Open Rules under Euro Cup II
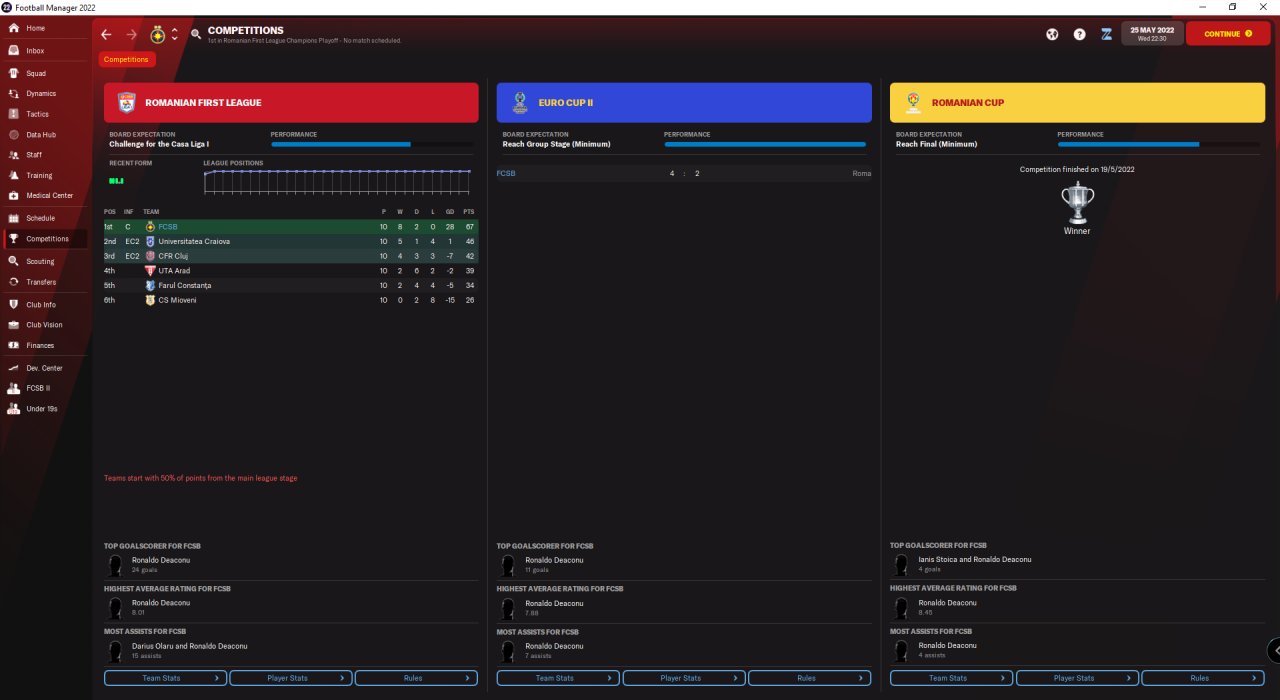The height and width of the screenshot is (700, 1280). click(809, 678)
